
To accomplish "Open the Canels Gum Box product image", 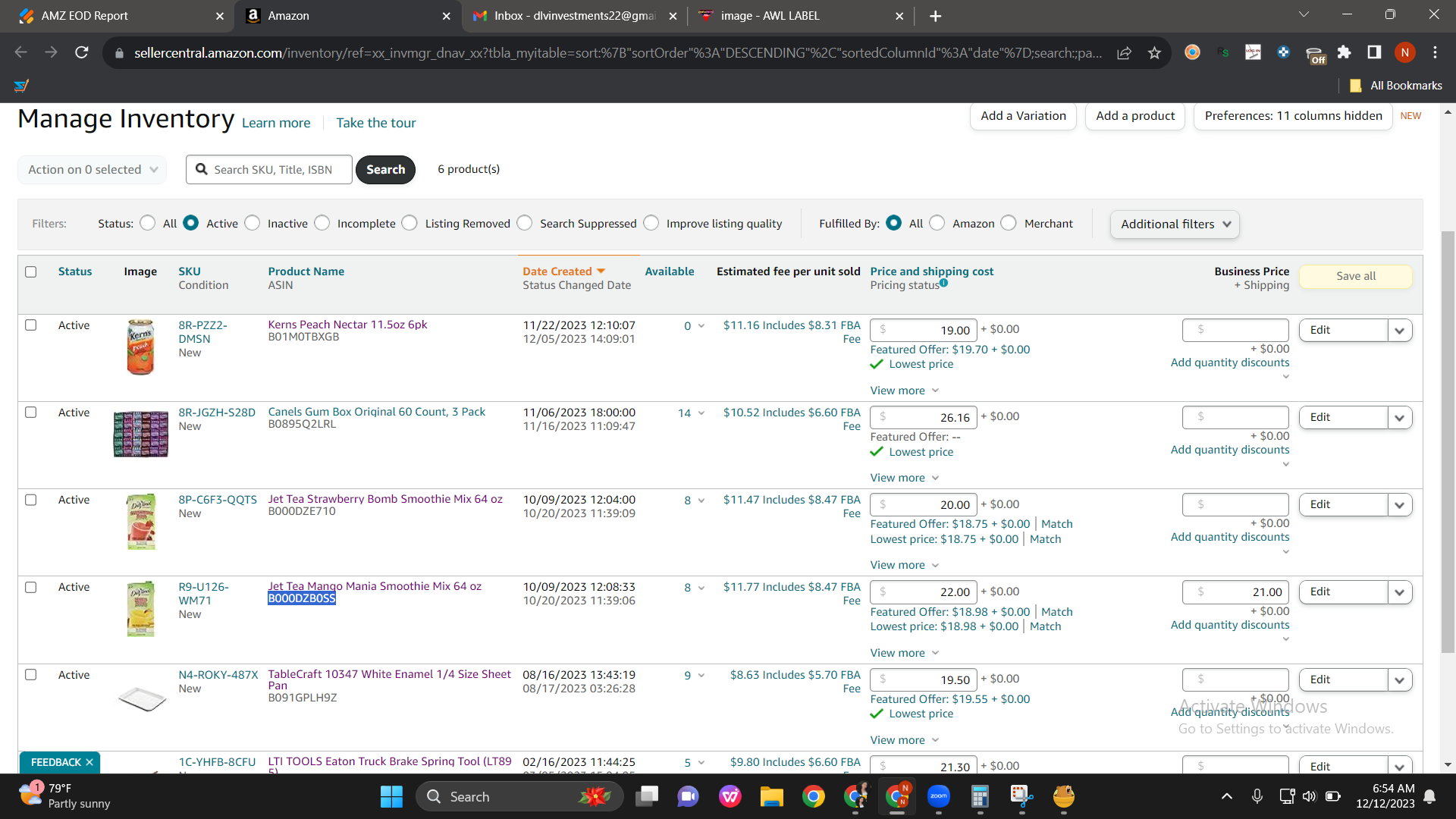I will click(x=140, y=434).
